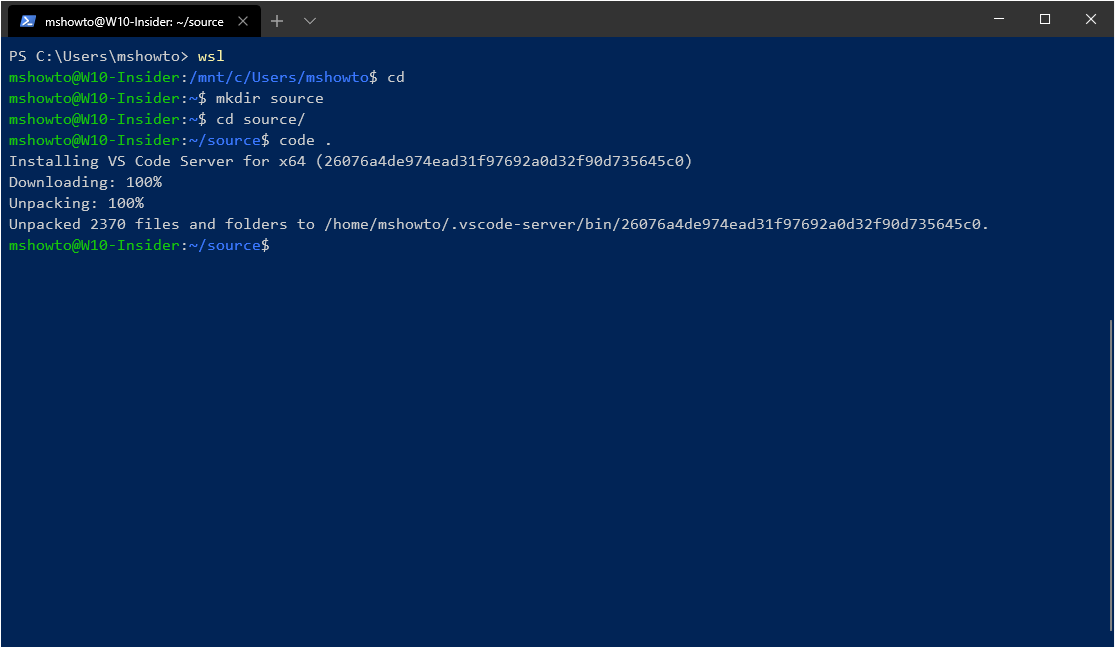Open a new tab with the plus icon
Image resolution: width=1115 pixels, height=648 pixels.
tap(277, 21)
